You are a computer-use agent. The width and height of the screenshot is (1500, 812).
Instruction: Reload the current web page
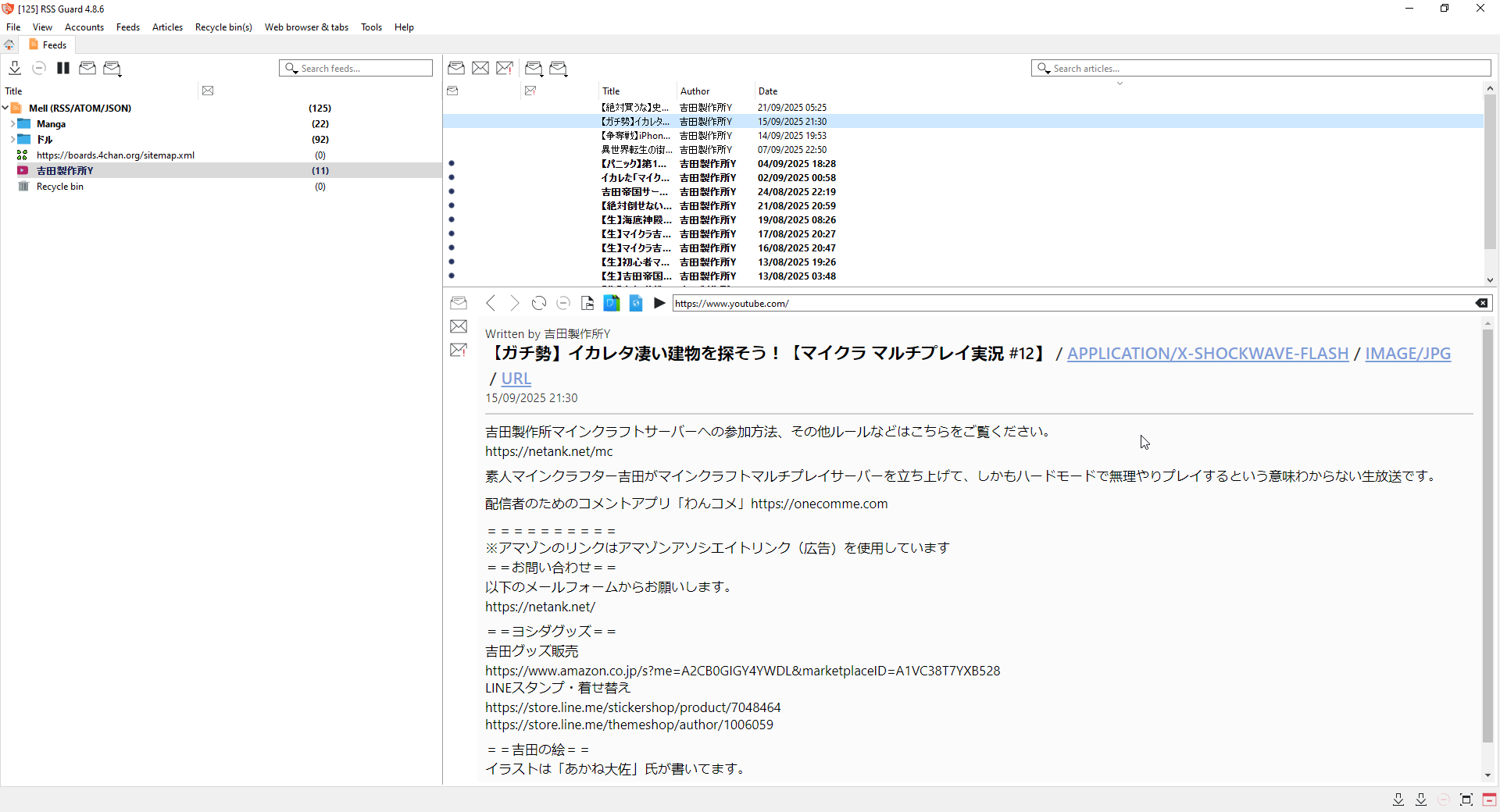pos(539,303)
